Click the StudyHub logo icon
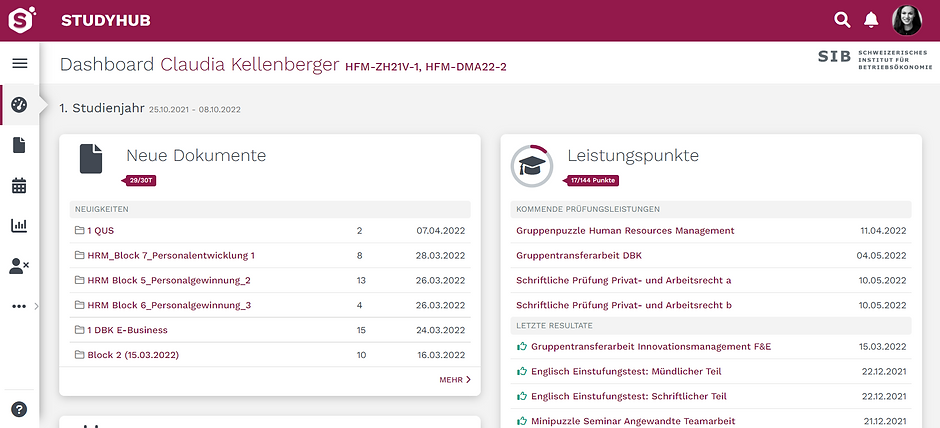The image size is (940, 428). pos(21,20)
